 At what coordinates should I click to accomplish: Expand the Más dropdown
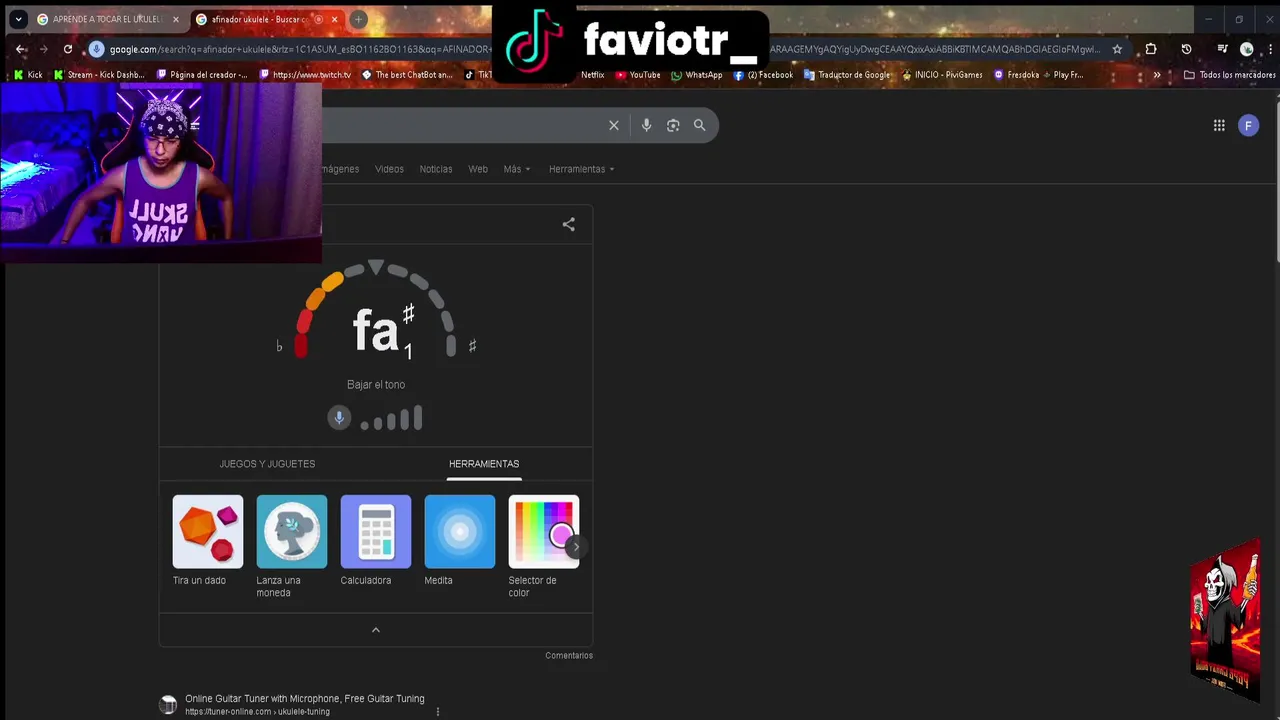516,169
